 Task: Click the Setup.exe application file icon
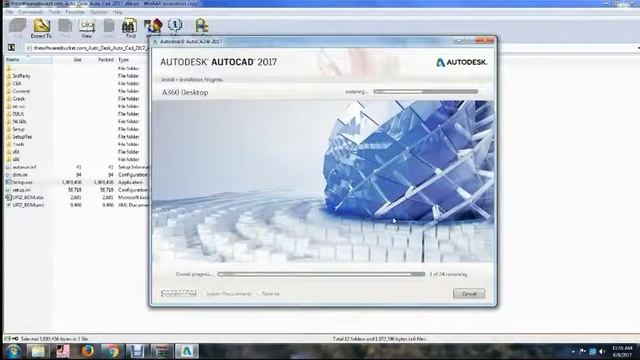coord(9,182)
